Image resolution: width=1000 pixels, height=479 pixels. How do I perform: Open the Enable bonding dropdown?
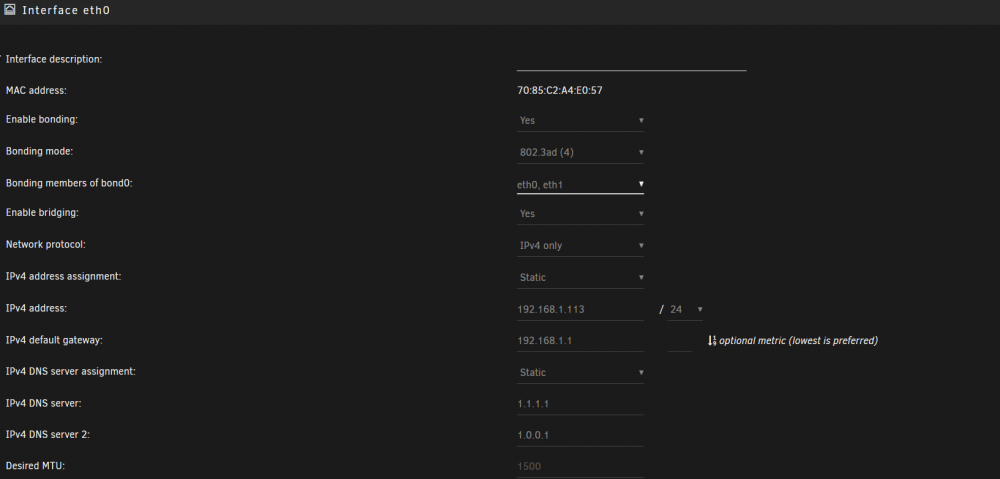click(580, 121)
